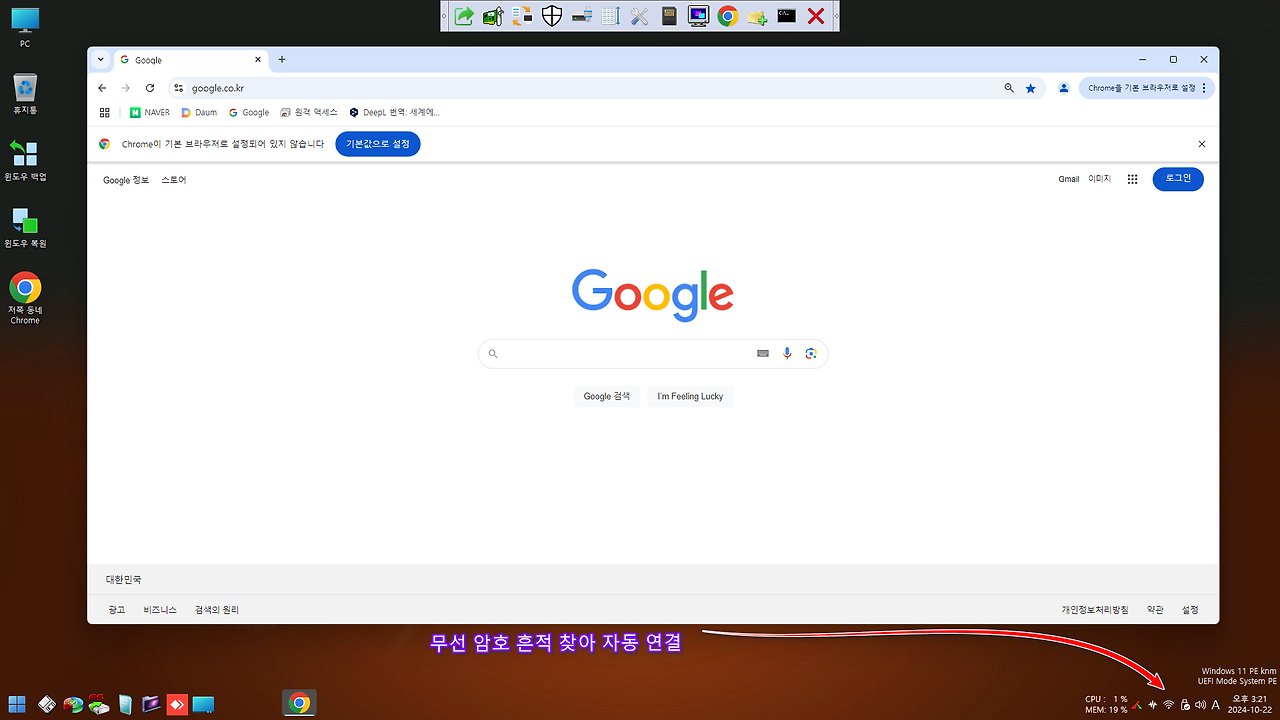This screenshot has width=1280, height=720.
Task: Click the red X icon in top dock
Action: pyautogui.click(x=816, y=15)
